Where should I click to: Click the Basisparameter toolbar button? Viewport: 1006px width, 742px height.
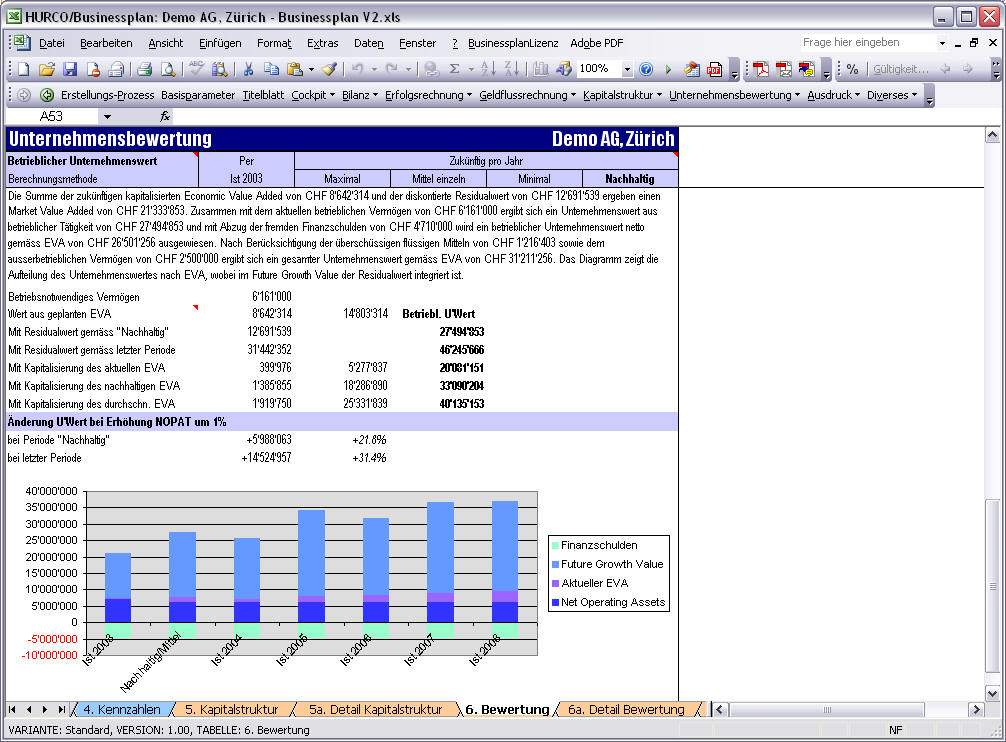[x=198, y=95]
